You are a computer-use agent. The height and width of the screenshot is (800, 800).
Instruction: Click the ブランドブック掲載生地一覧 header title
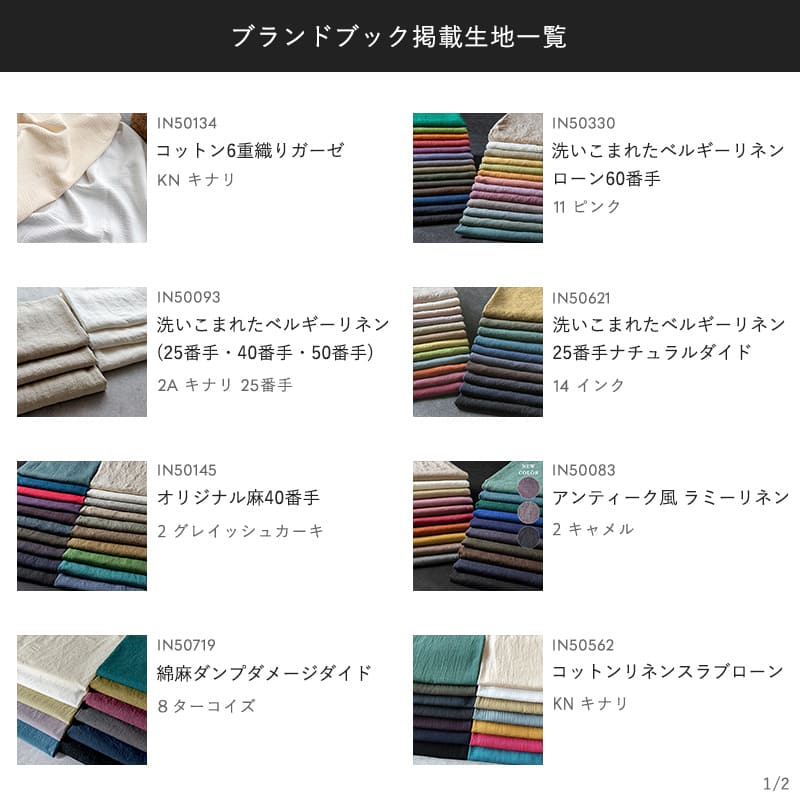(399, 37)
